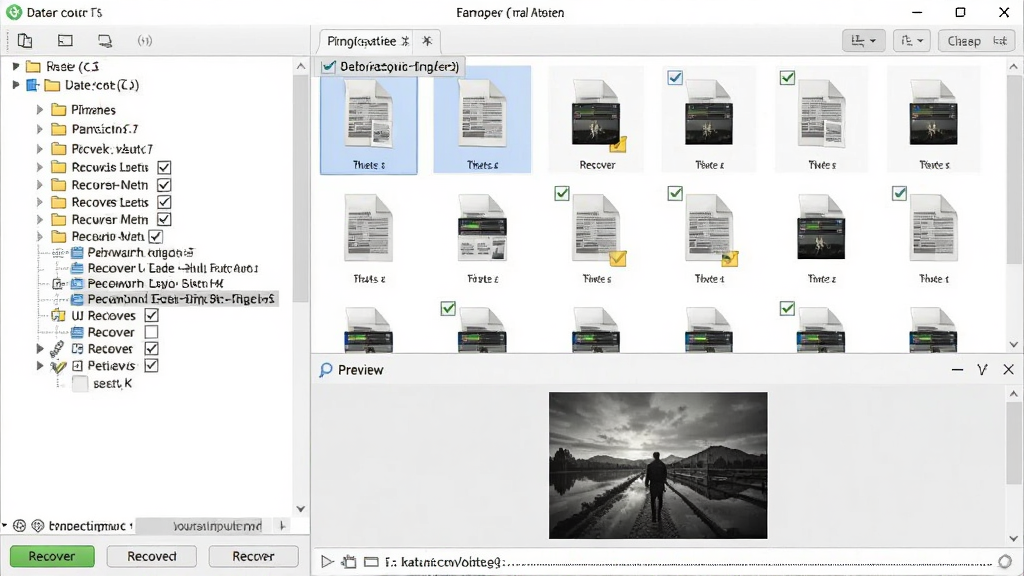Click the magnifier icon beside the Preview title
1024x576 pixels.
point(325,370)
